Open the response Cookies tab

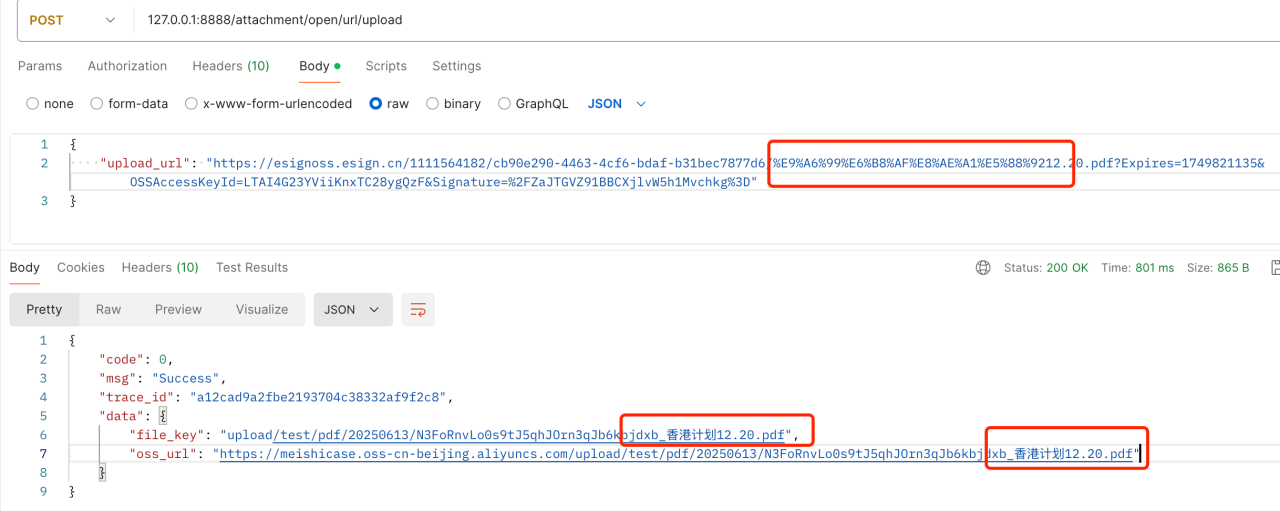81,267
